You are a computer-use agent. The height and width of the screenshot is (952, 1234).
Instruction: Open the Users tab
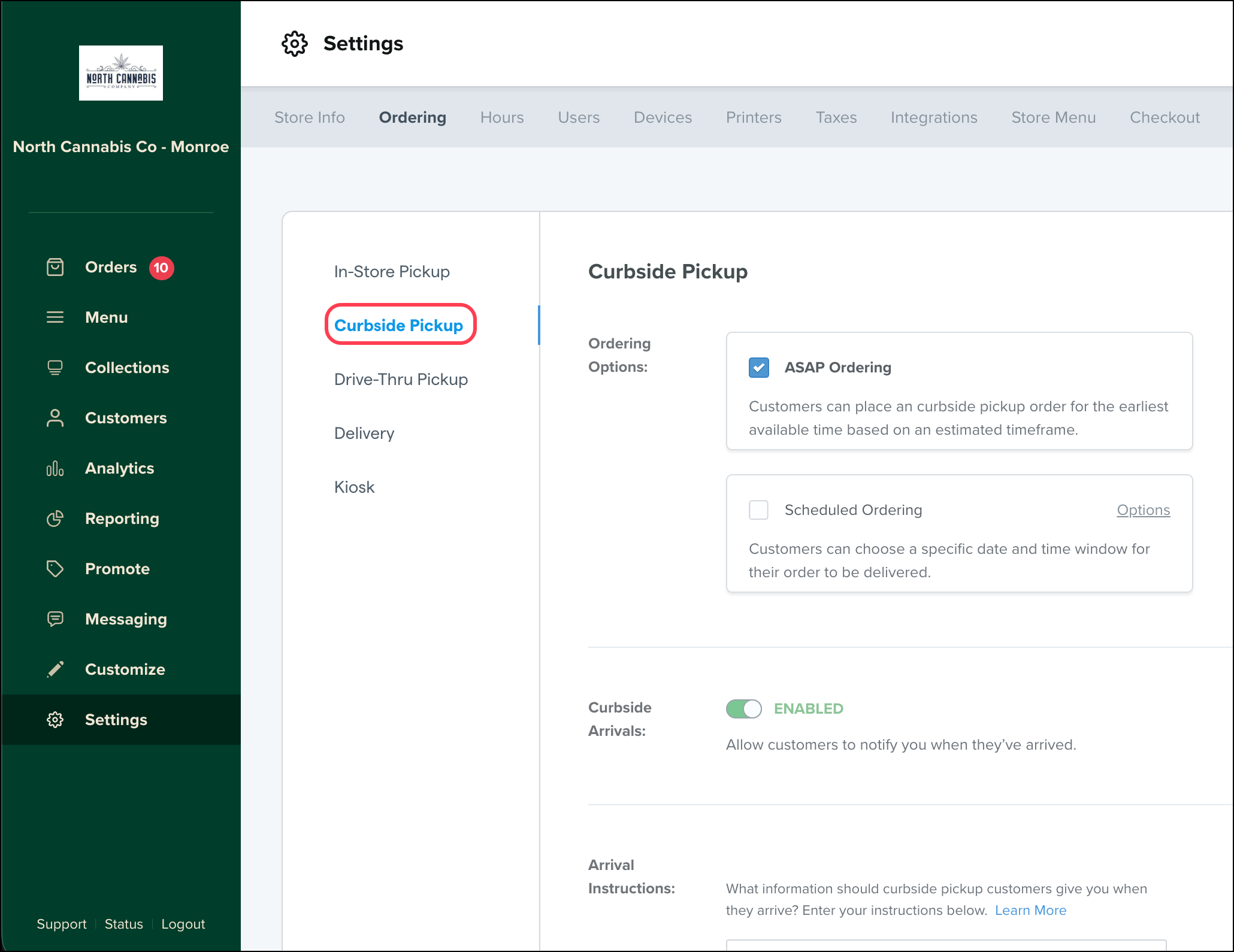pos(579,117)
